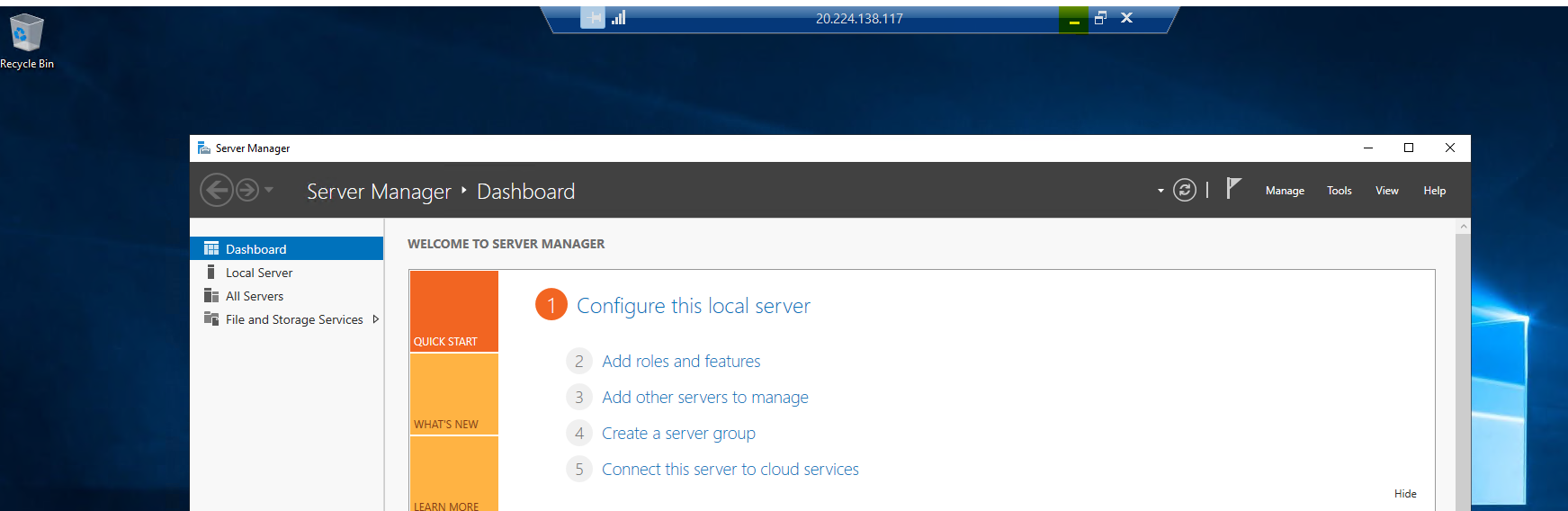Open the Recycle Bin desktop icon

click(x=26, y=41)
